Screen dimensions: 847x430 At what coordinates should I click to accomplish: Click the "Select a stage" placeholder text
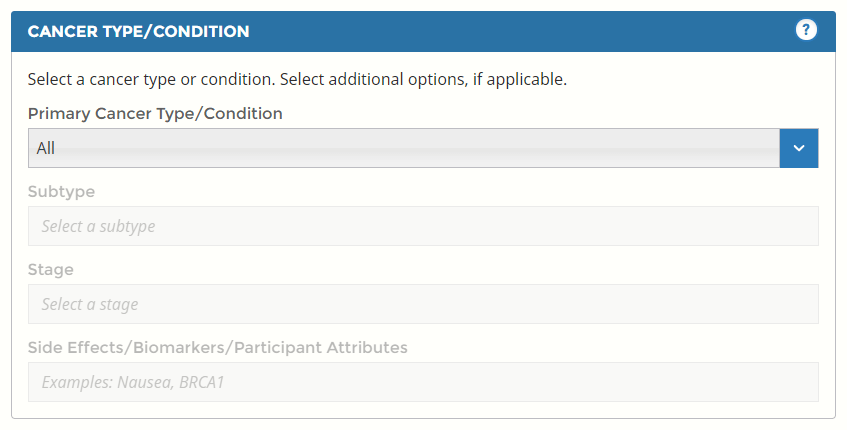click(x=90, y=304)
